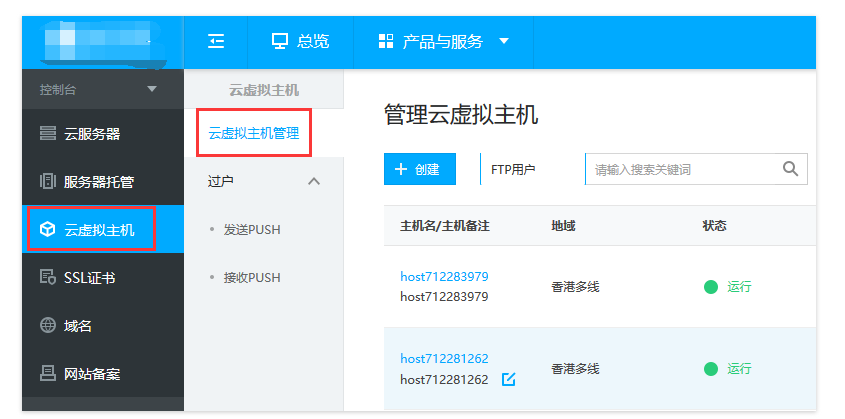Select 云服务器 in the sidebar
The width and height of the screenshot is (845, 419).
point(103,134)
